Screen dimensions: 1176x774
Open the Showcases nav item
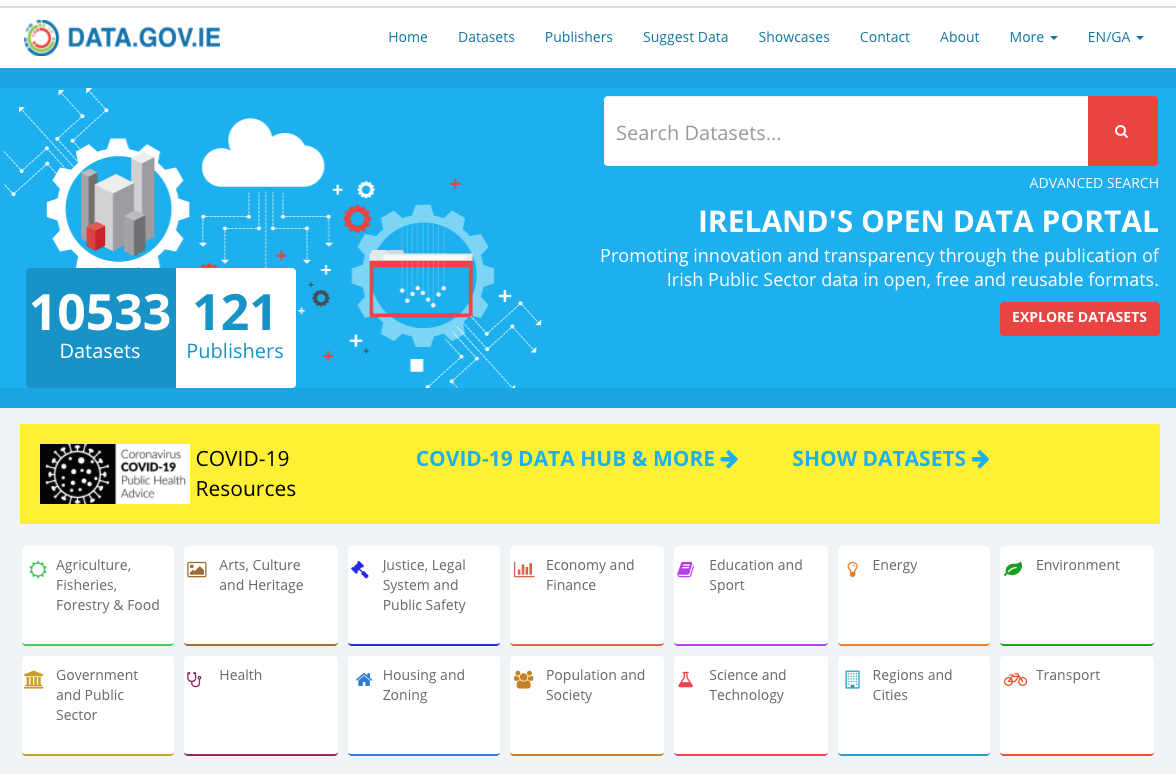(794, 37)
